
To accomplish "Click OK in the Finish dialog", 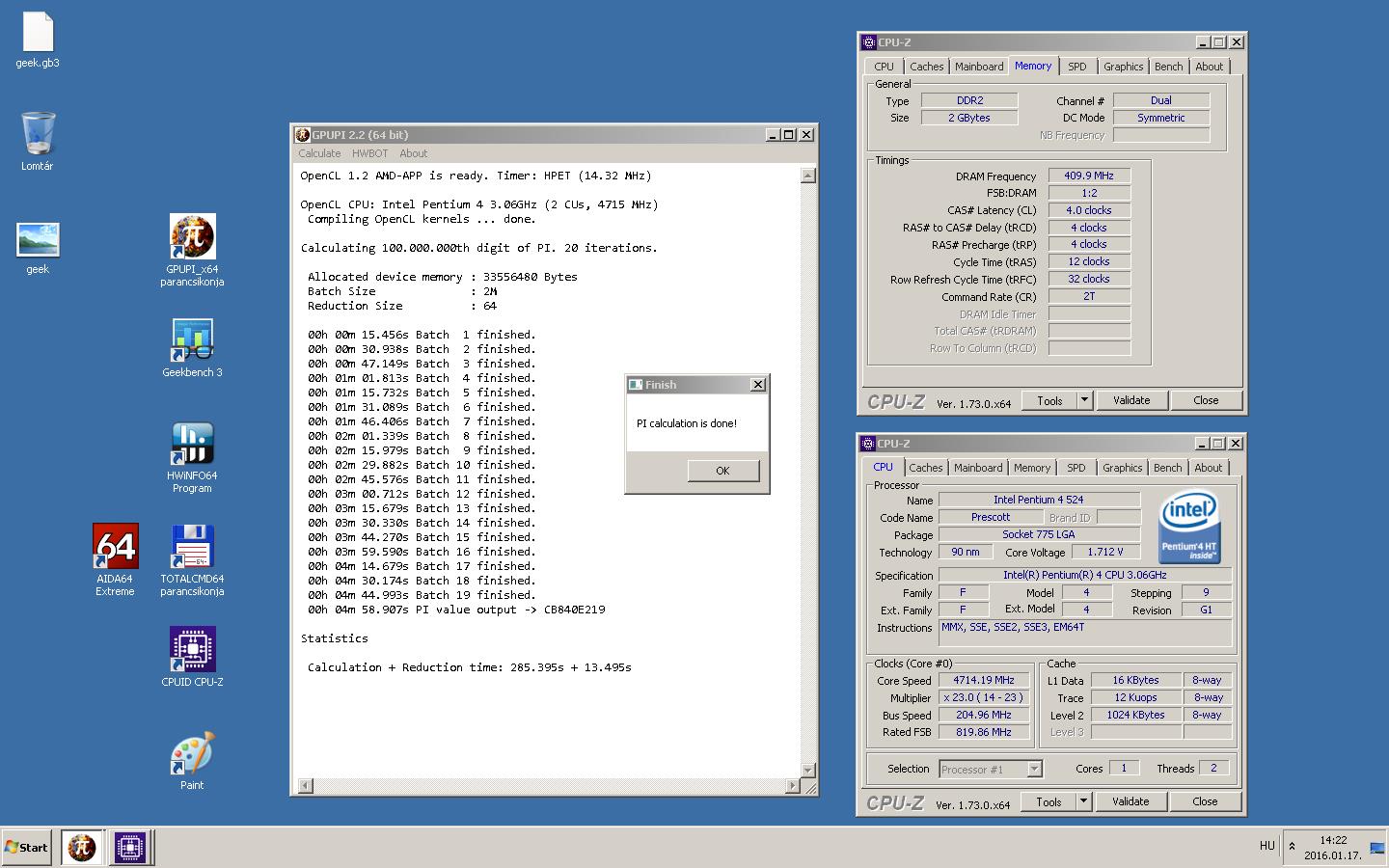I will 722,471.
